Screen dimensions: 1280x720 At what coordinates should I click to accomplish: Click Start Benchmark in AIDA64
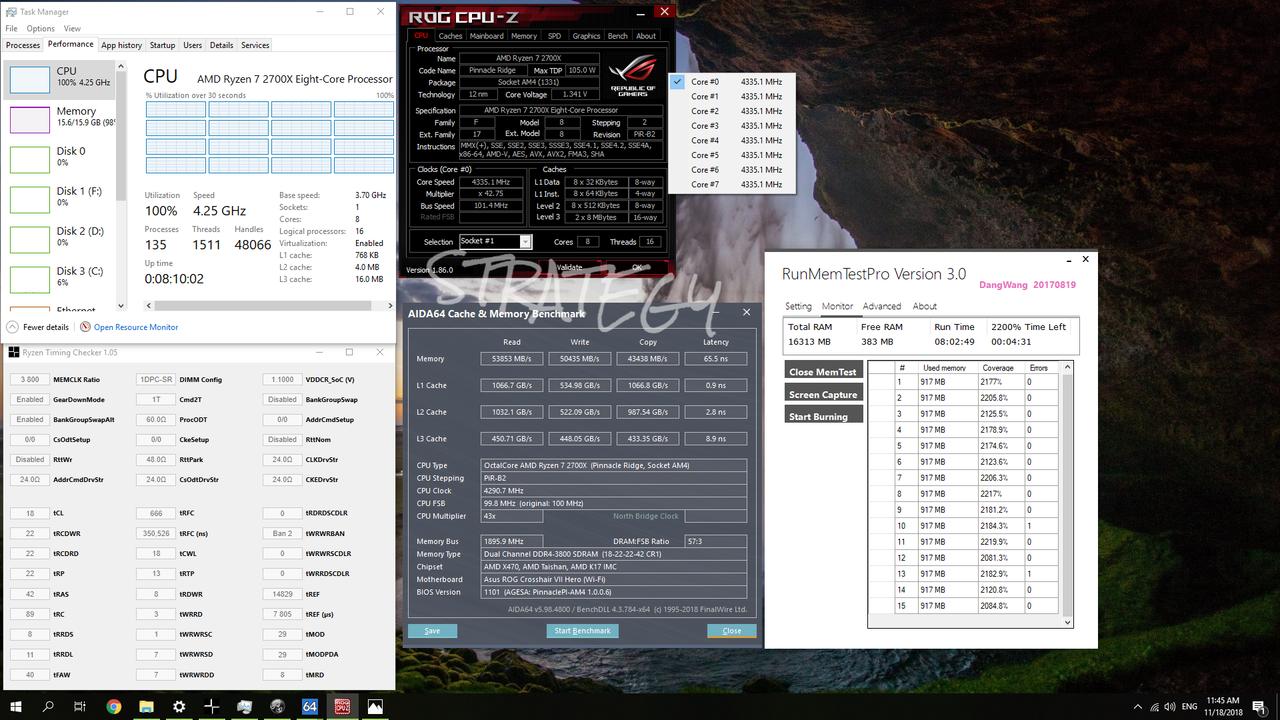pyautogui.click(x=584, y=631)
